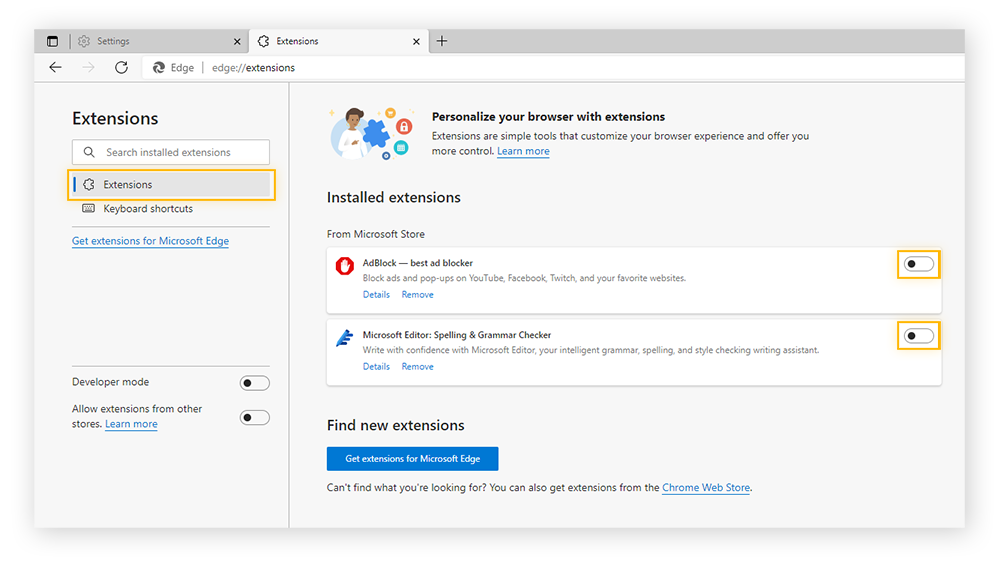Screen dimensions: 1000x563
Task: Select Extensions in the sidebar
Action: (171, 184)
